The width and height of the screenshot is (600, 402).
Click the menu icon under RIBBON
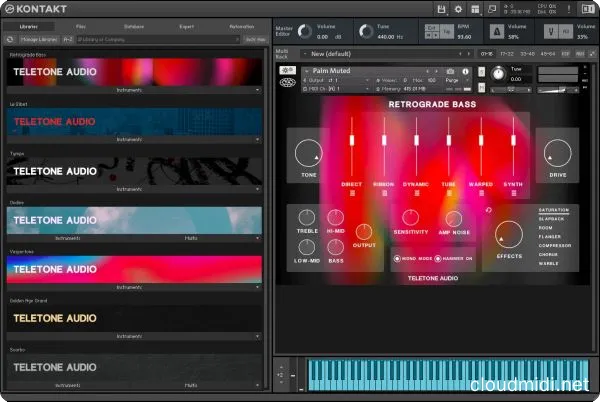coord(385,193)
